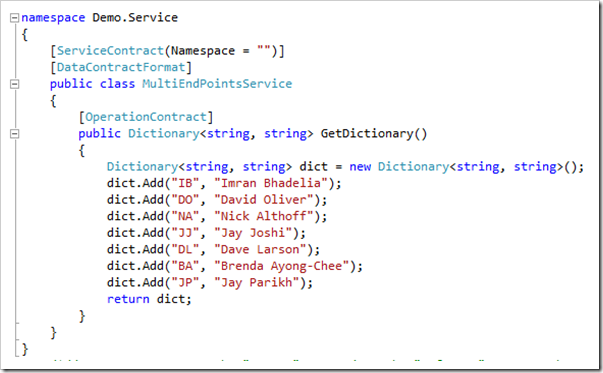This screenshot has height=373, width=603.
Task: Click the "Jay Parikh" string literal
Action: (x=257, y=283)
